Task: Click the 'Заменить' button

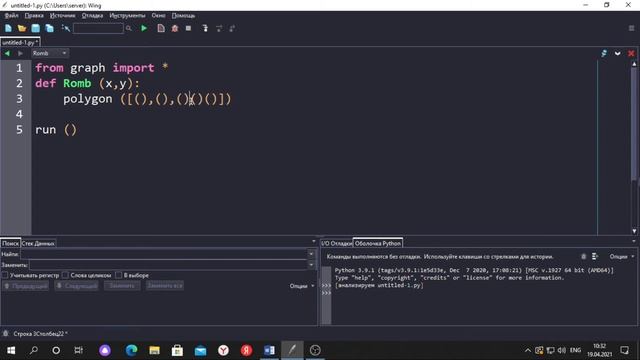Action: pyautogui.click(x=122, y=286)
